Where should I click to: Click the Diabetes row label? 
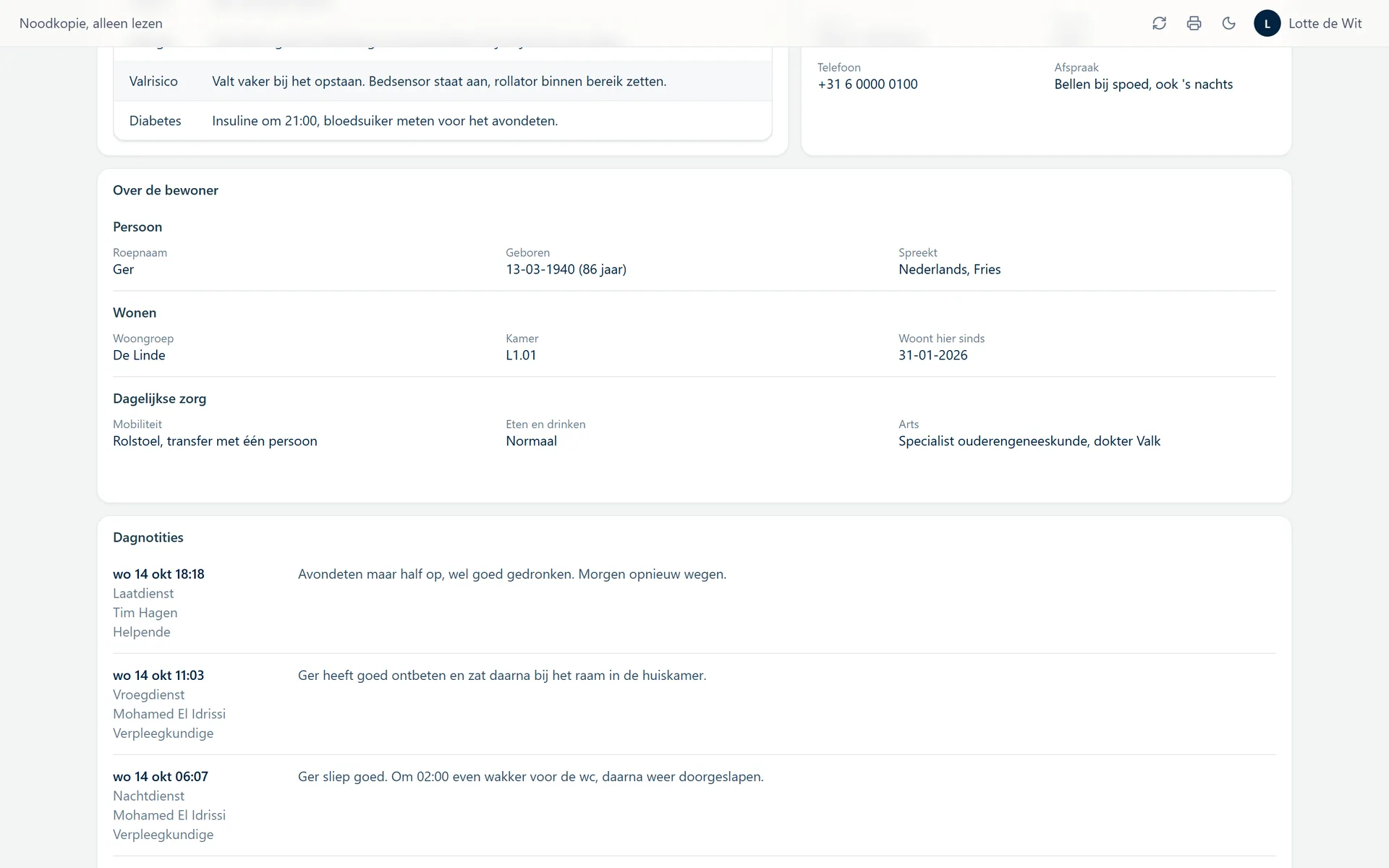coord(155,121)
